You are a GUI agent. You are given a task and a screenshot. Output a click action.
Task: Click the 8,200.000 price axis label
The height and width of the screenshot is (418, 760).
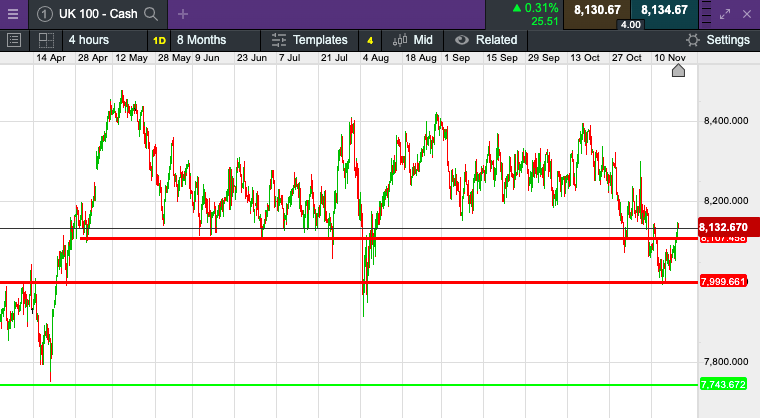click(726, 201)
